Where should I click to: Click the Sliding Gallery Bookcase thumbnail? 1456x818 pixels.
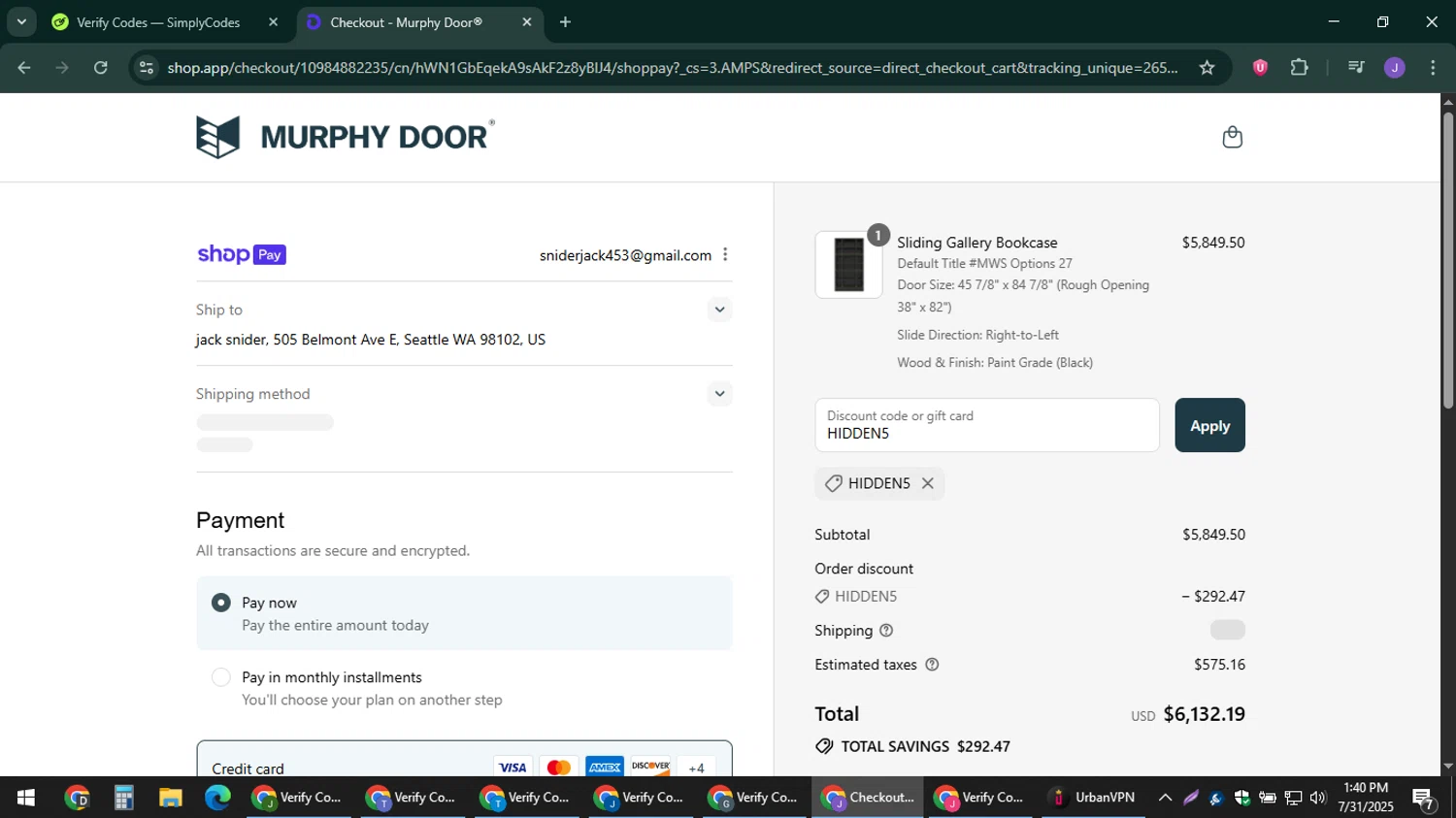848,264
